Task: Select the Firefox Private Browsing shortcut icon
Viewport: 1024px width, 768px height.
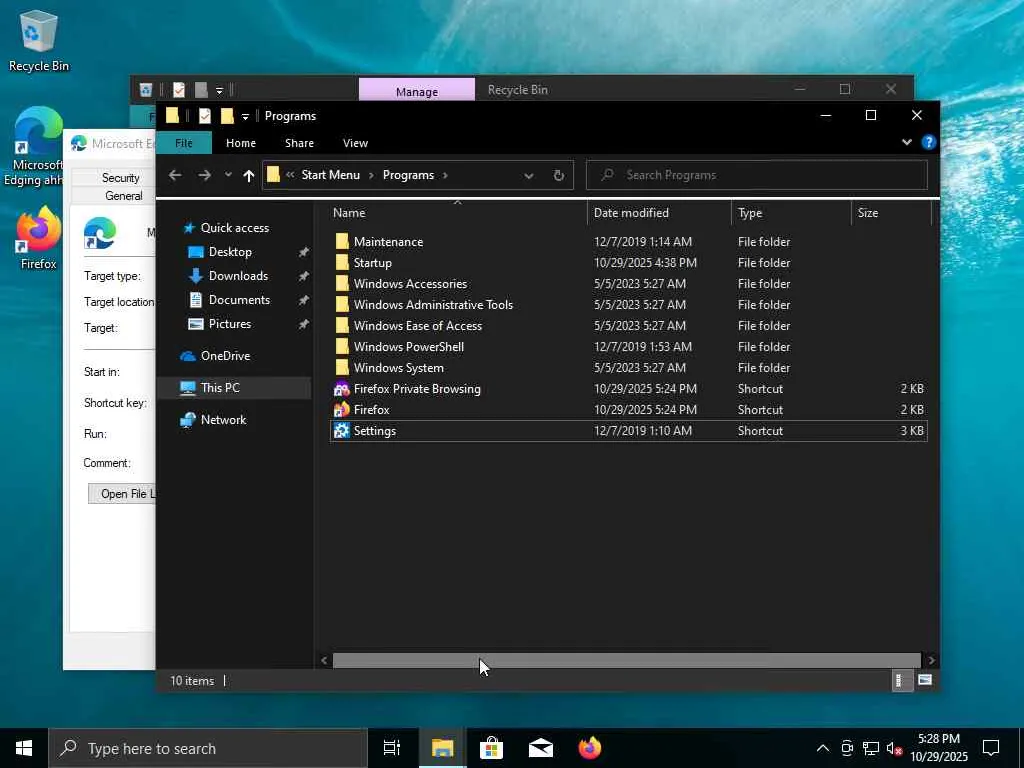Action: (342, 389)
